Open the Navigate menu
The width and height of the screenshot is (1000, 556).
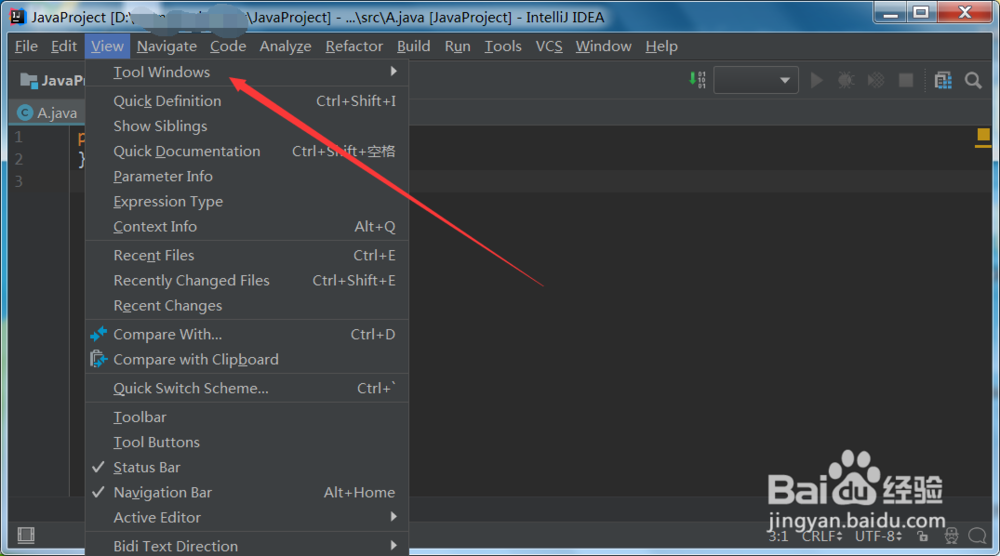click(x=166, y=46)
